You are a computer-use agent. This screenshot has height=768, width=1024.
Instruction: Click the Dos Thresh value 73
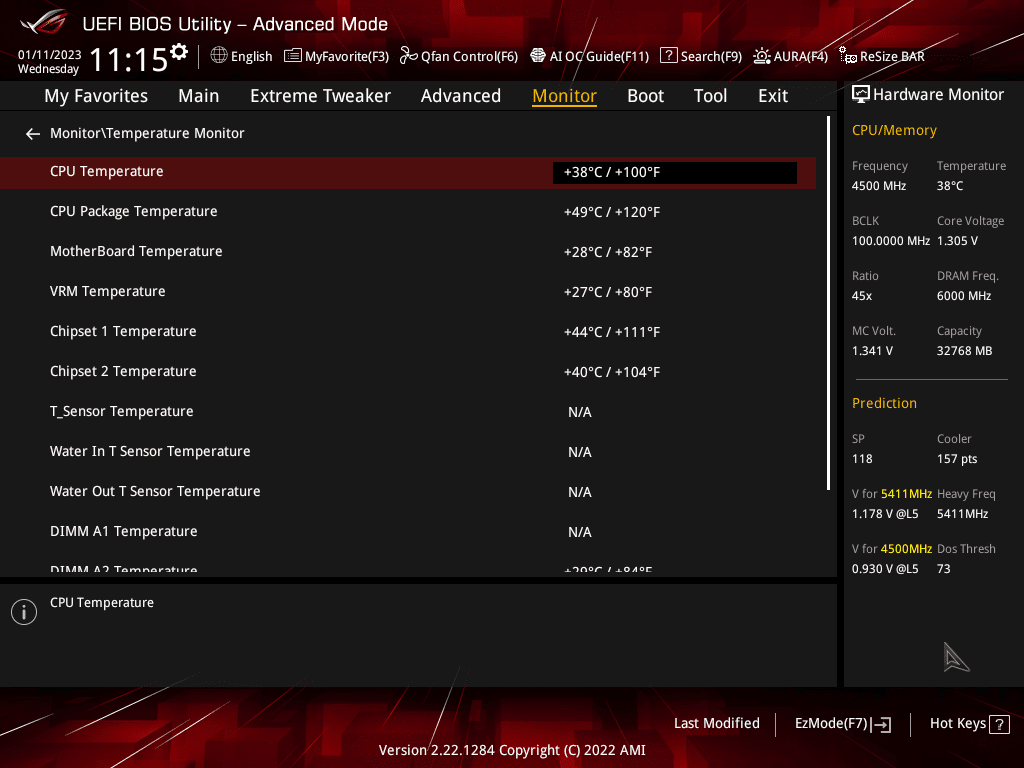click(x=944, y=568)
